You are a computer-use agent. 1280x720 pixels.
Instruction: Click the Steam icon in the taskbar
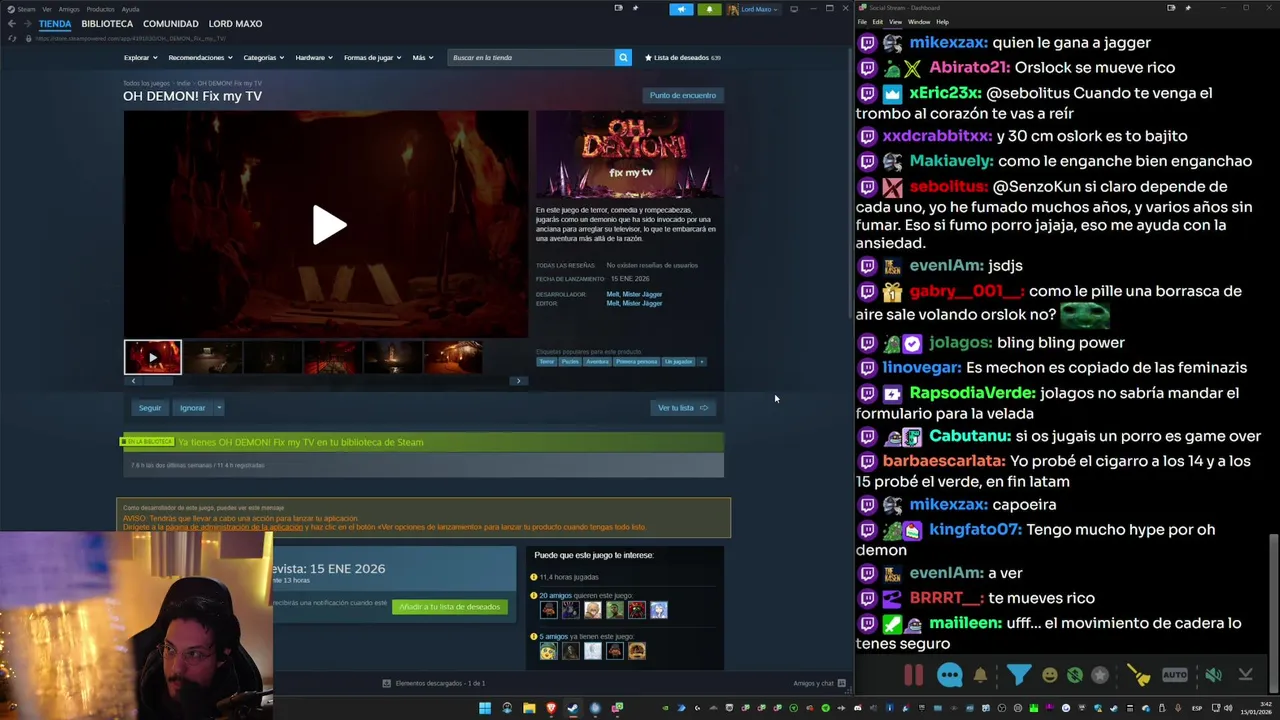573,708
